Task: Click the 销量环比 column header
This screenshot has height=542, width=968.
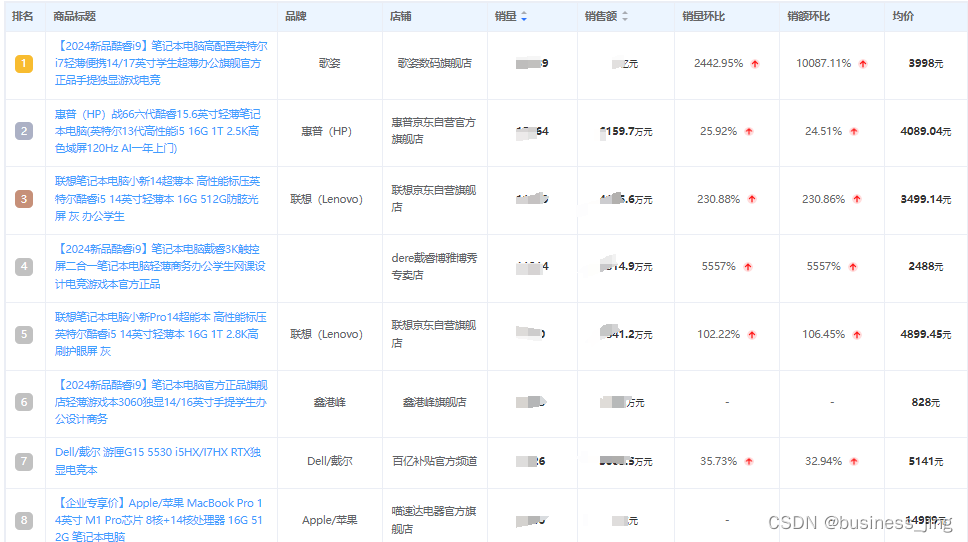Action: 703,17
